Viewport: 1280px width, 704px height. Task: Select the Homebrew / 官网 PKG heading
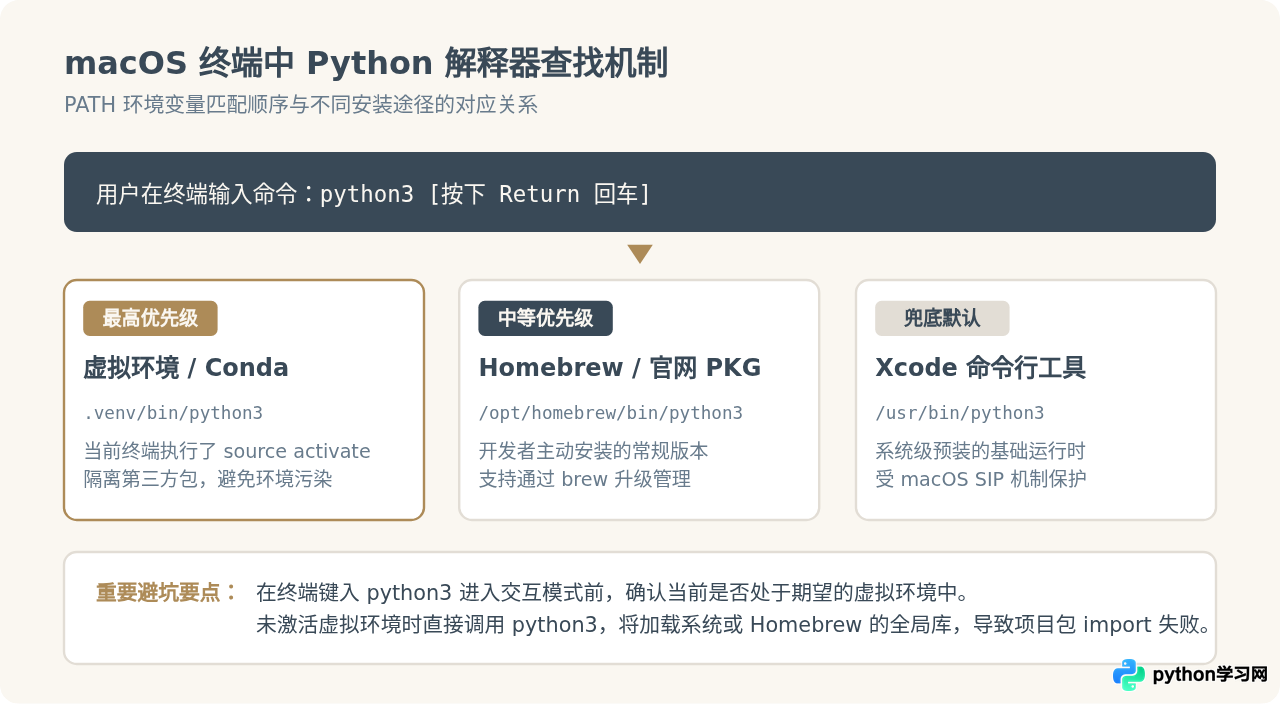point(620,368)
